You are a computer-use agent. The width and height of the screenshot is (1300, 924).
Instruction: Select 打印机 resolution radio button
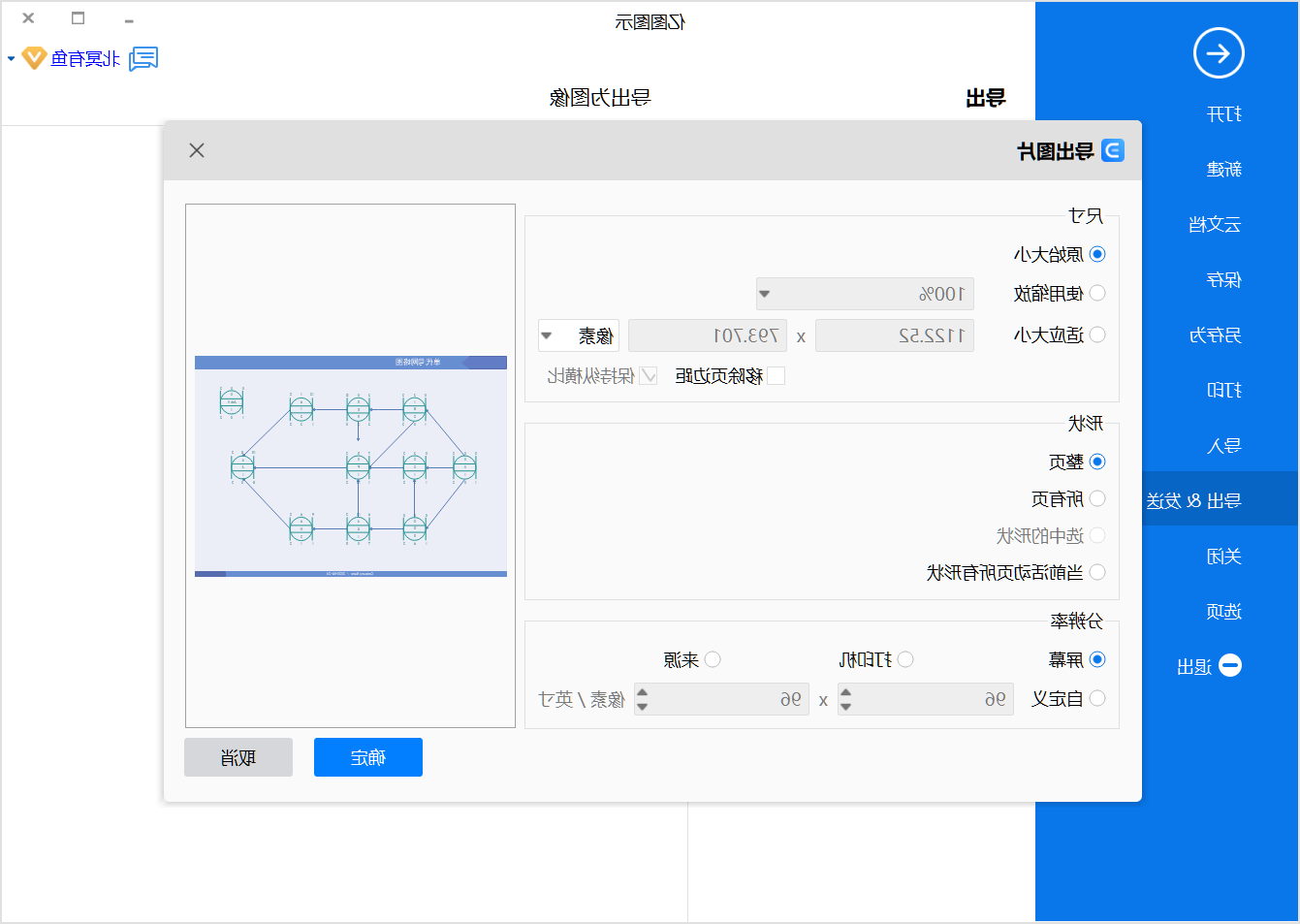[905, 659]
